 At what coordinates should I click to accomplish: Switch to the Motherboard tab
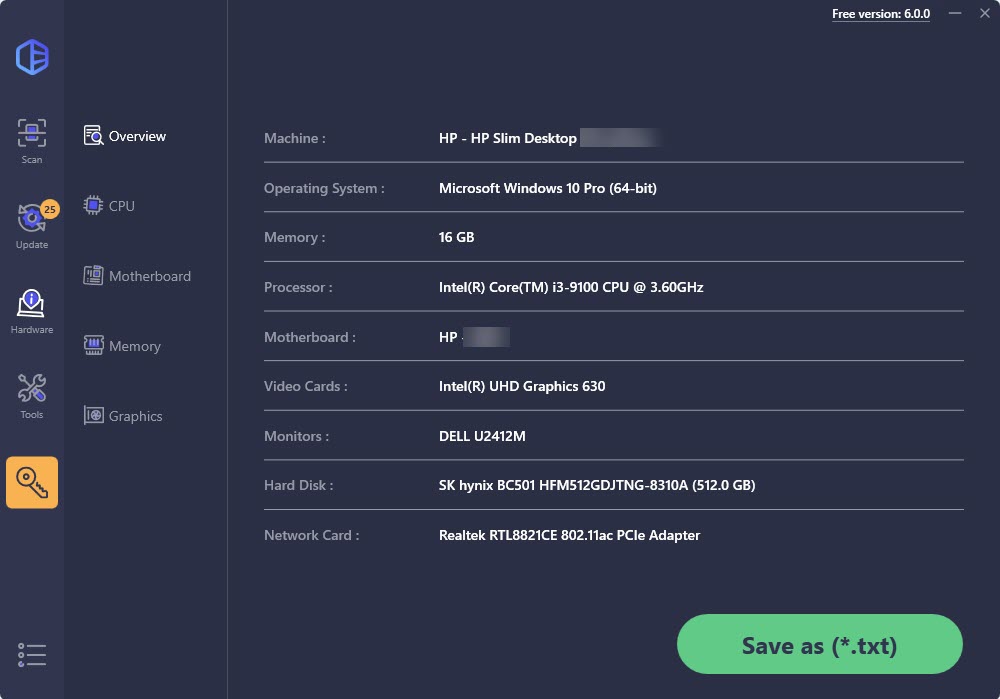pos(137,276)
